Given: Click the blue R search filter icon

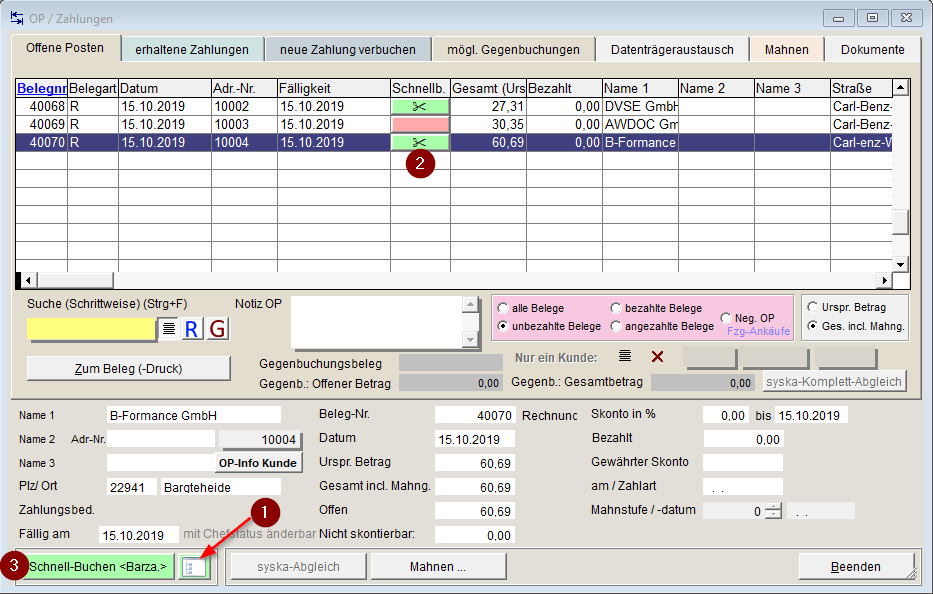Looking at the screenshot, I should click(191, 329).
